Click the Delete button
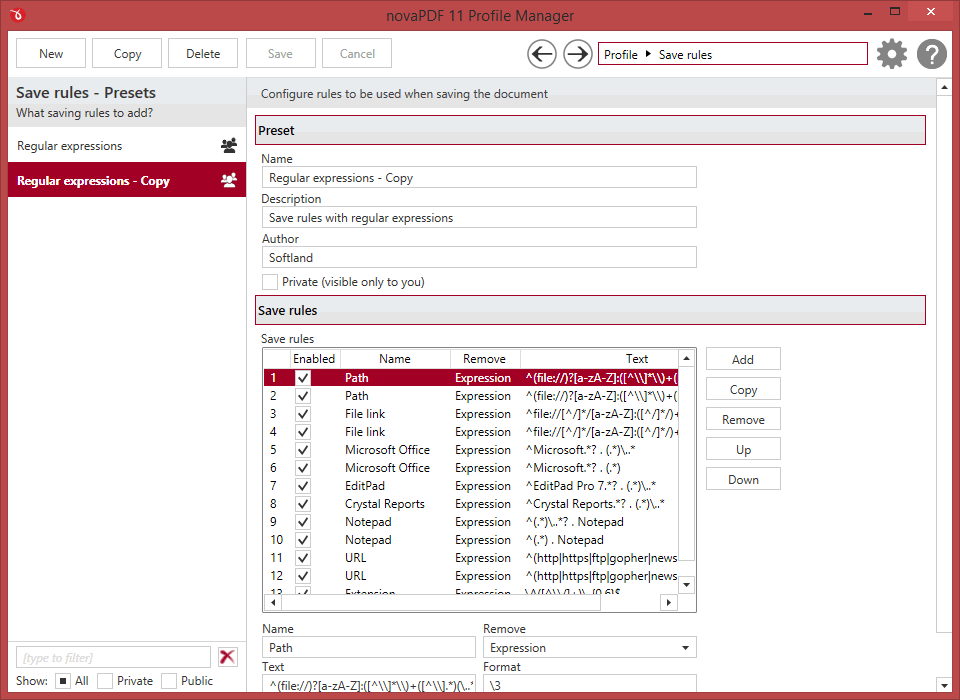The height and width of the screenshot is (700, 960). tap(203, 53)
